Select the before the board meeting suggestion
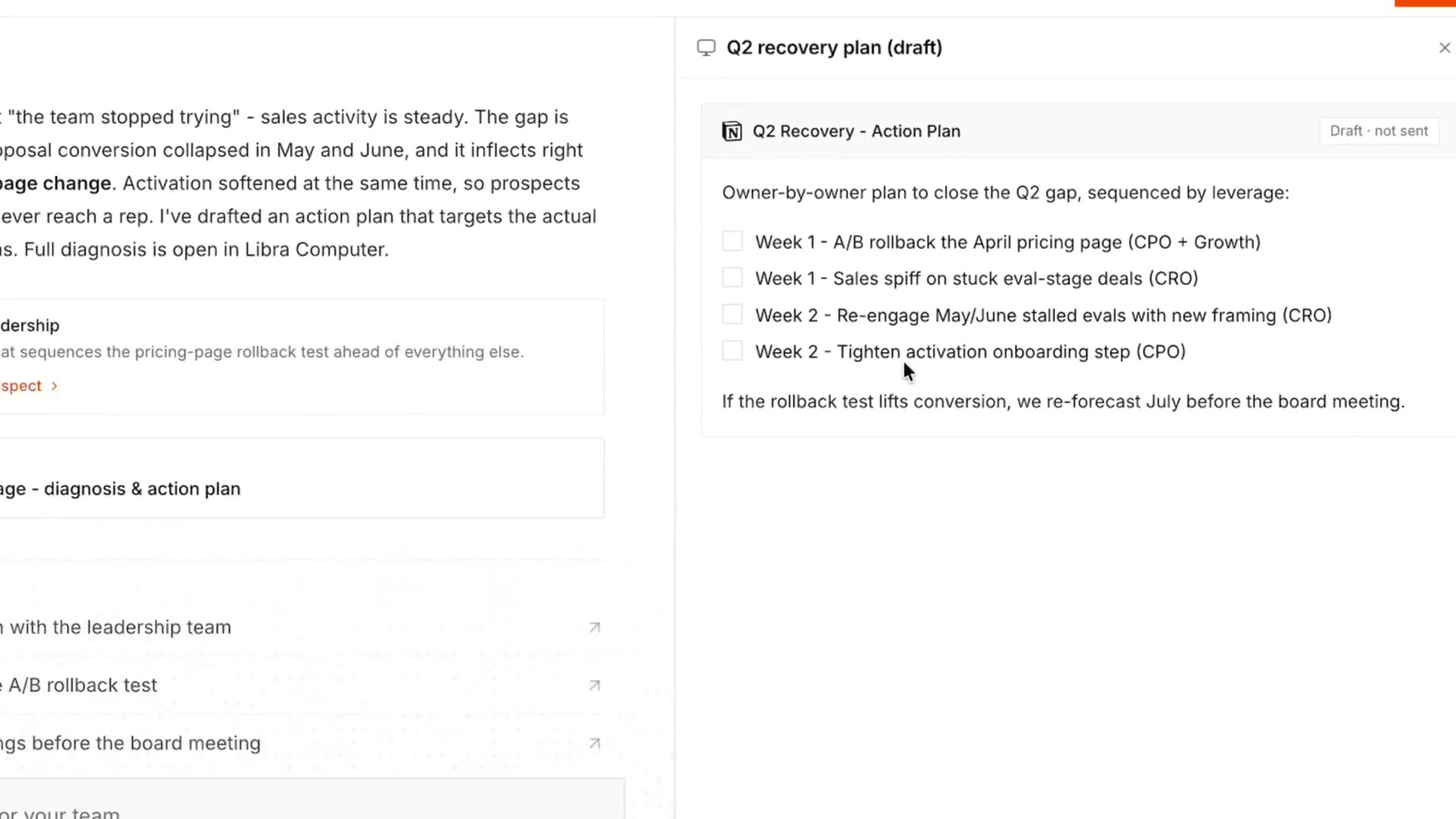This screenshot has height=819, width=1456. [303, 744]
